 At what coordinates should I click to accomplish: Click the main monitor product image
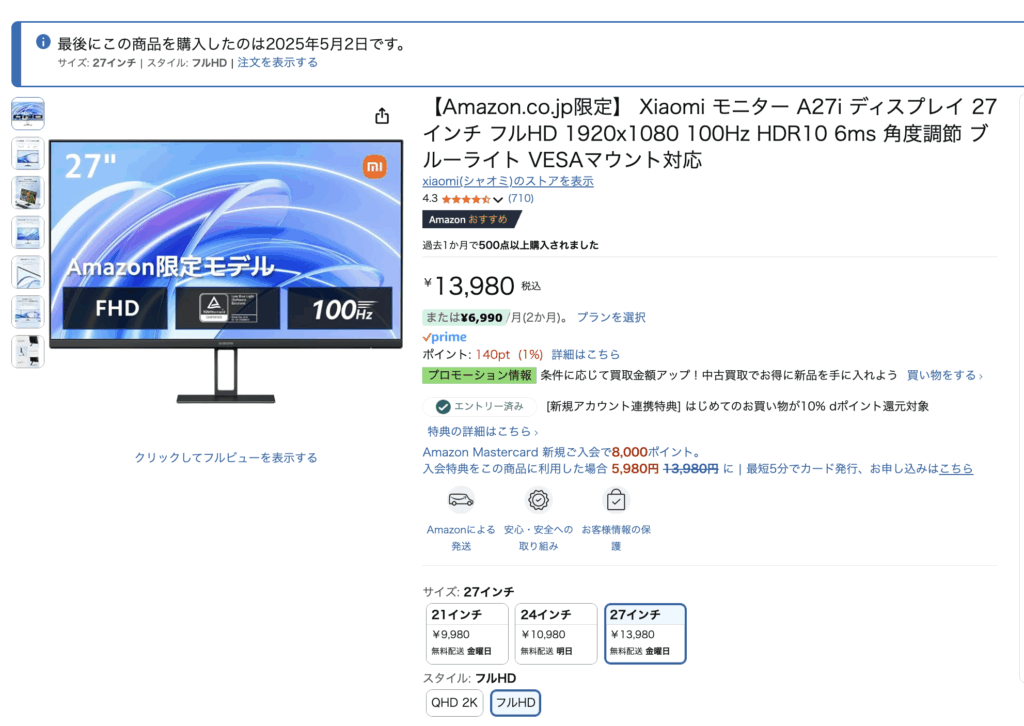[x=226, y=271]
